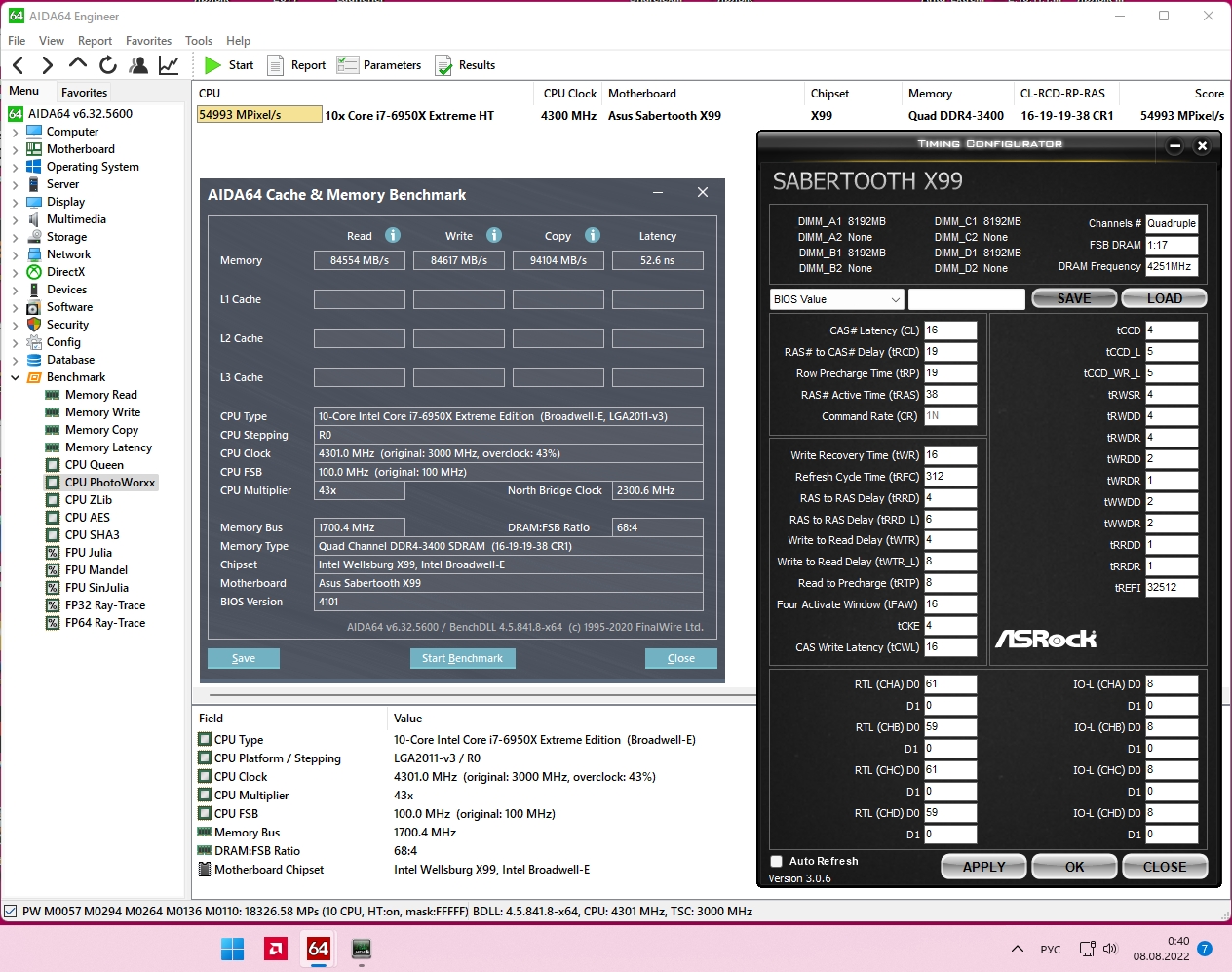The width and height of the screenshot is (1232, 972).
Task: Click the Back navigation arrow
Action: click(18, 65)
